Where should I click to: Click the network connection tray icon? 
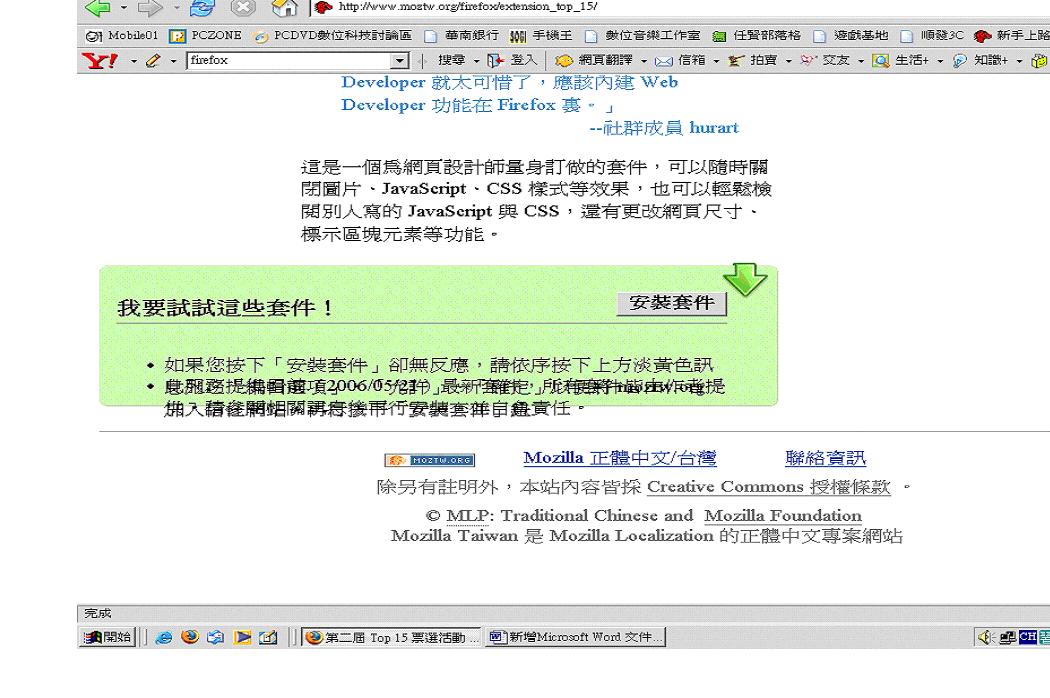tap(1007, 637)
